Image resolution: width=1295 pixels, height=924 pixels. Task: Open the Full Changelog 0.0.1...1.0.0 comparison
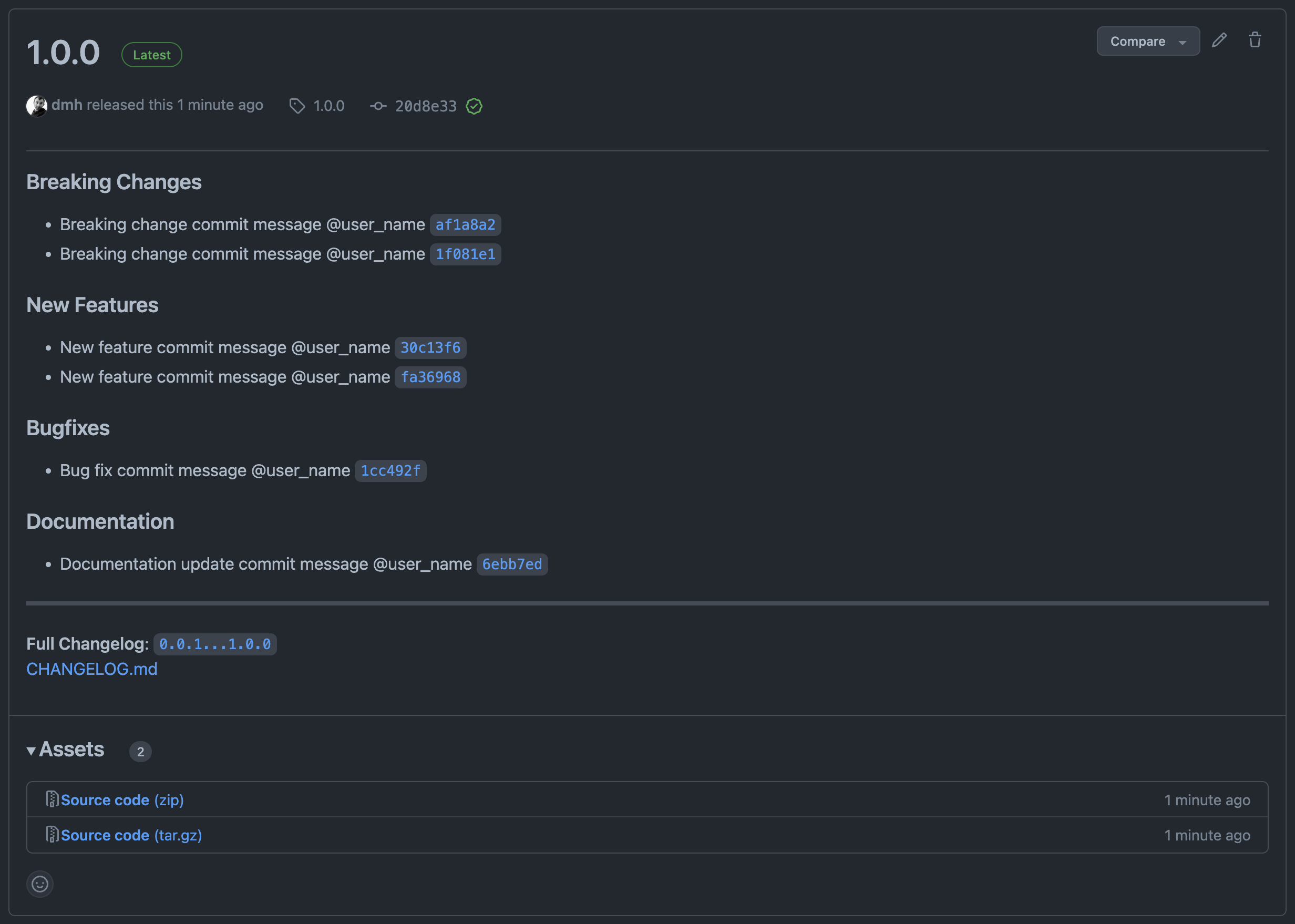(214, 643)
